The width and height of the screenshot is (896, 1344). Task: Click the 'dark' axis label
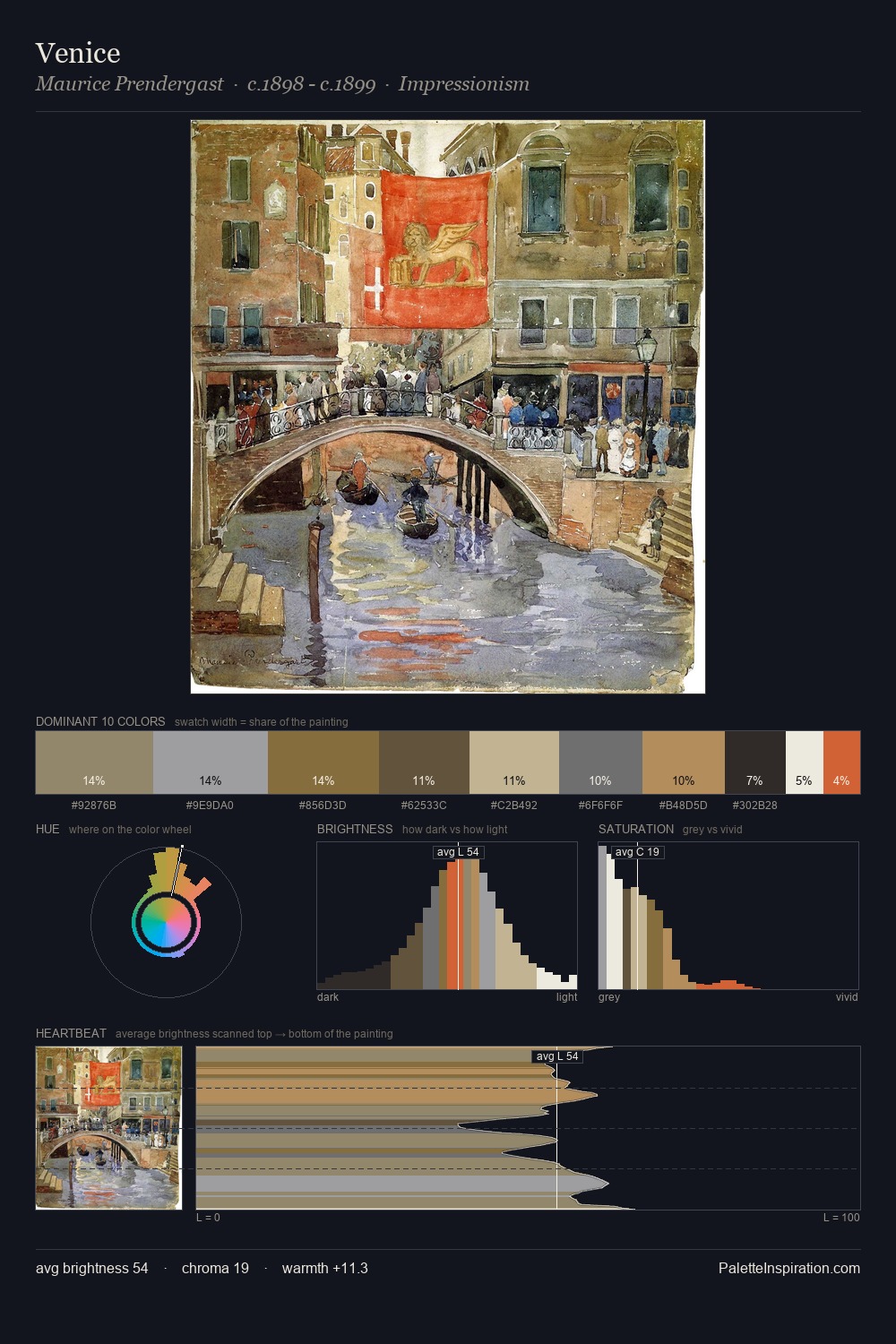point(328,996)
